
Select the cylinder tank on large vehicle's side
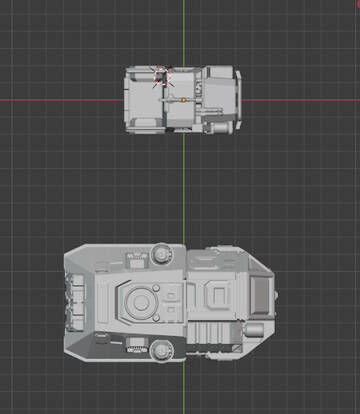[253, 330]
